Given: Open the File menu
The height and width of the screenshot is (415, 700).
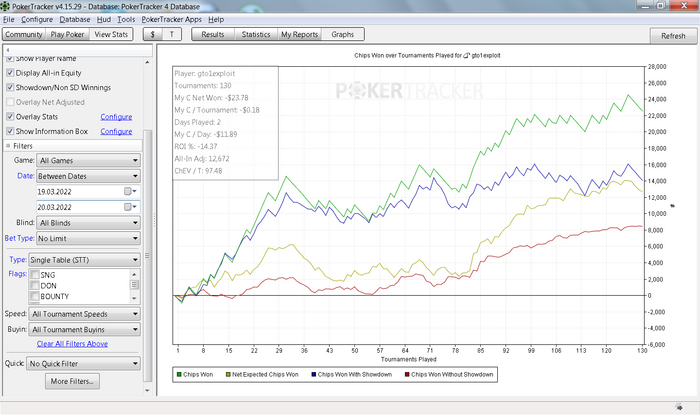Looking at the screenshot, I should click(9, 20).
